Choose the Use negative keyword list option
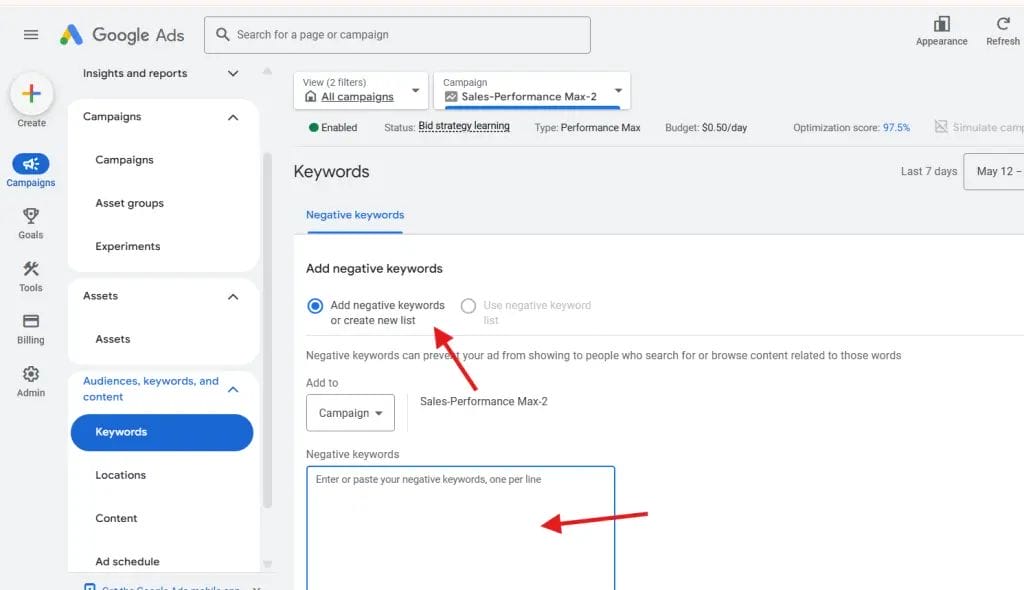The height and width of the screenshot is (590, 1024). click(x=467, y=306)
